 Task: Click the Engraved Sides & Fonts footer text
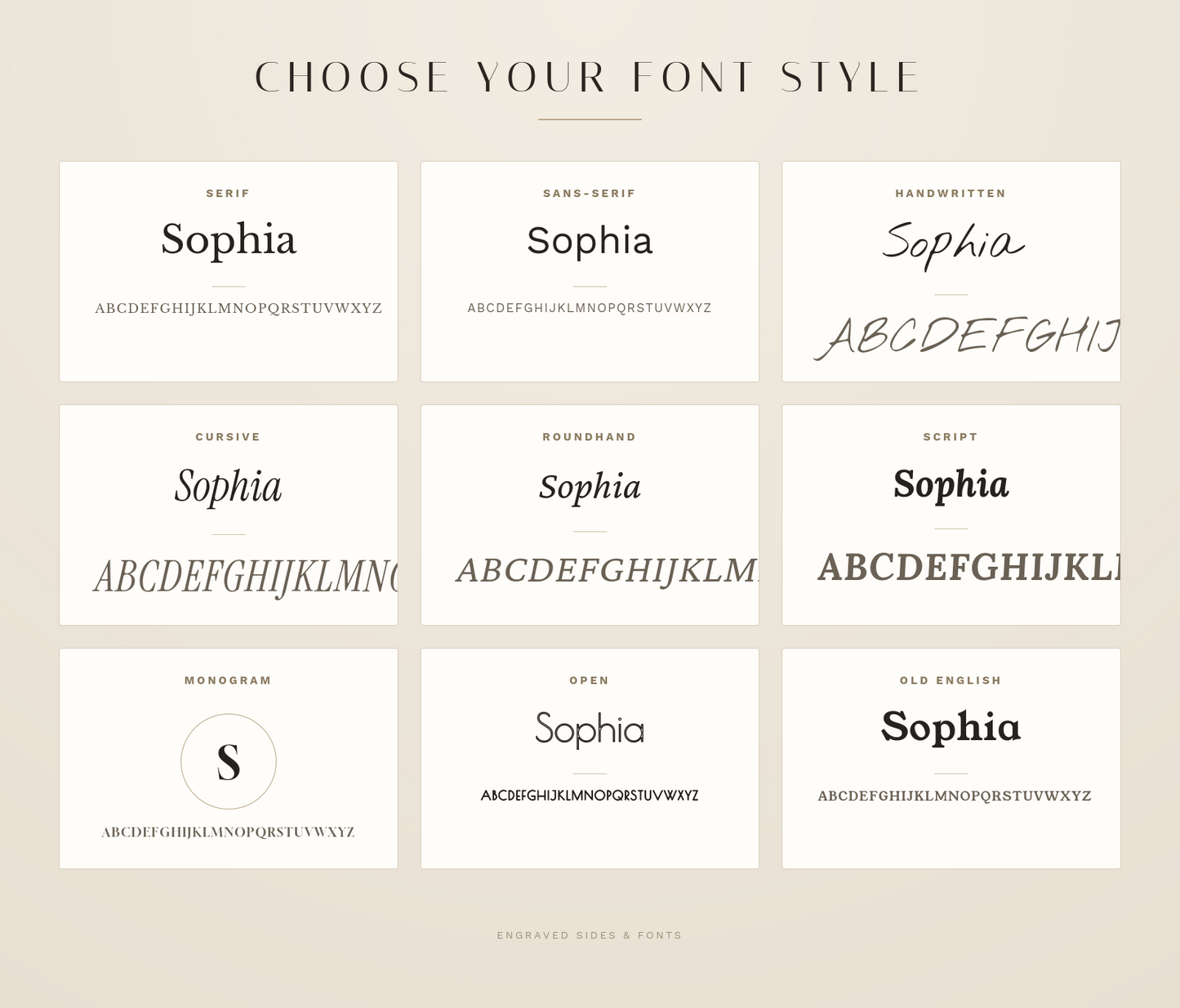point(590,935)
